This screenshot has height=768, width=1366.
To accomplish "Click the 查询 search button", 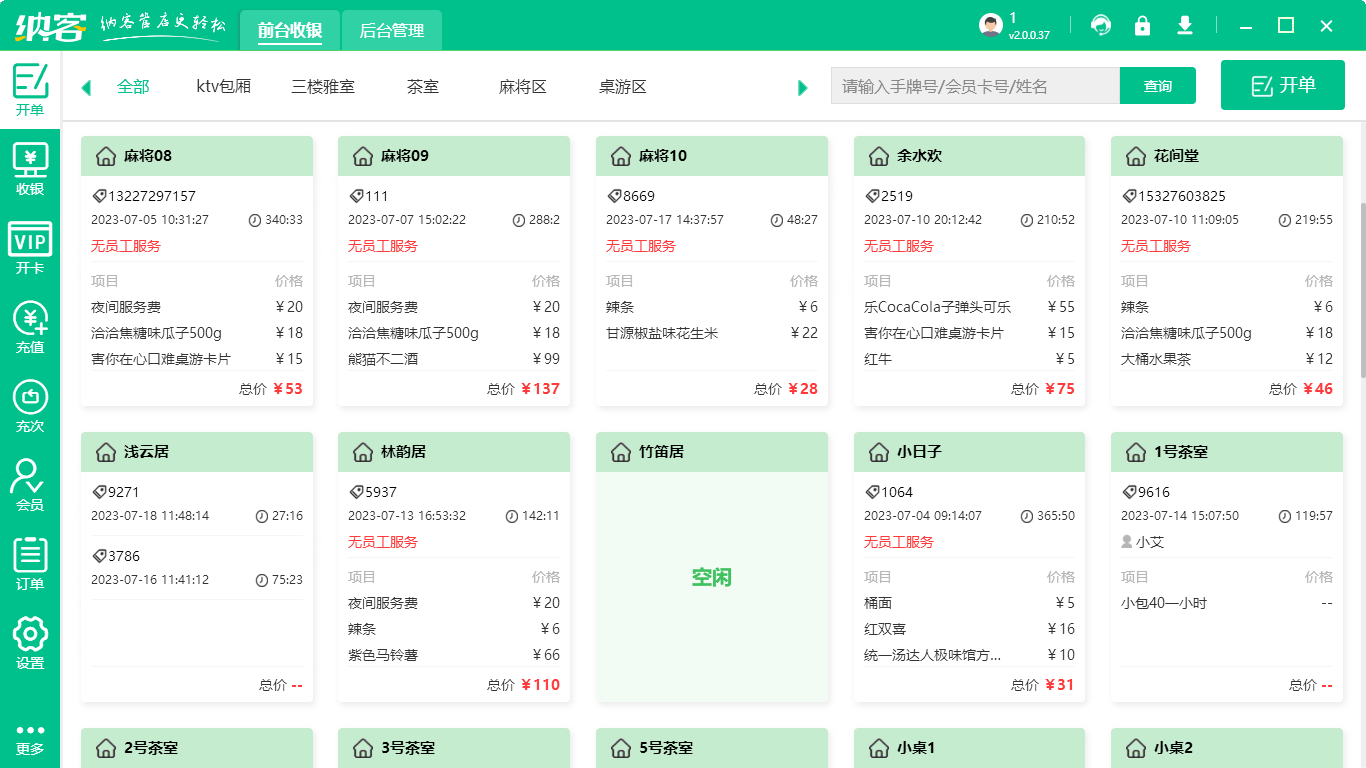I will pos(1157,86).
